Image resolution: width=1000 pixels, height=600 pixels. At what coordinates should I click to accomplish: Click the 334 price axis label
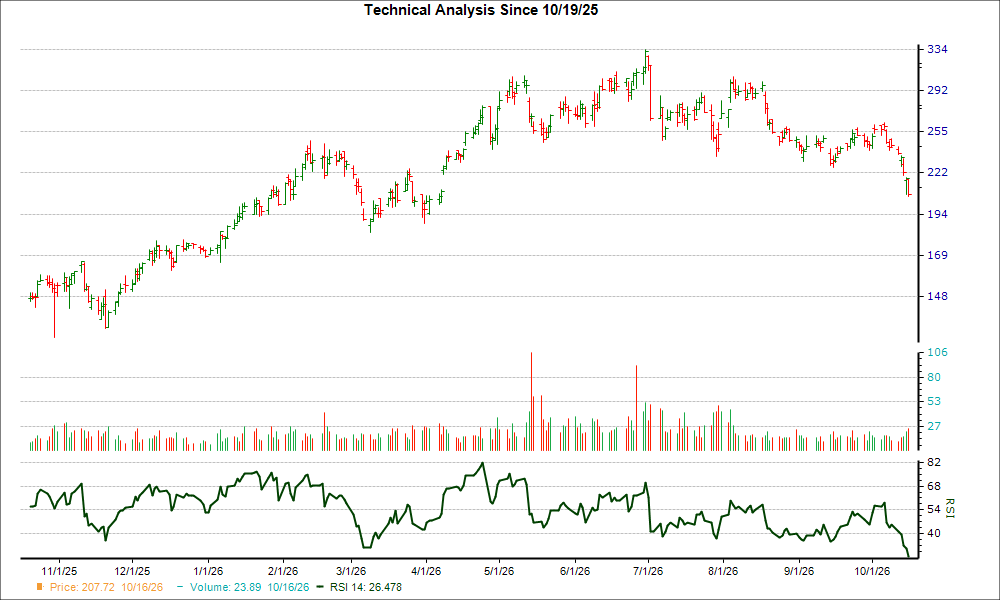(937, 49)
